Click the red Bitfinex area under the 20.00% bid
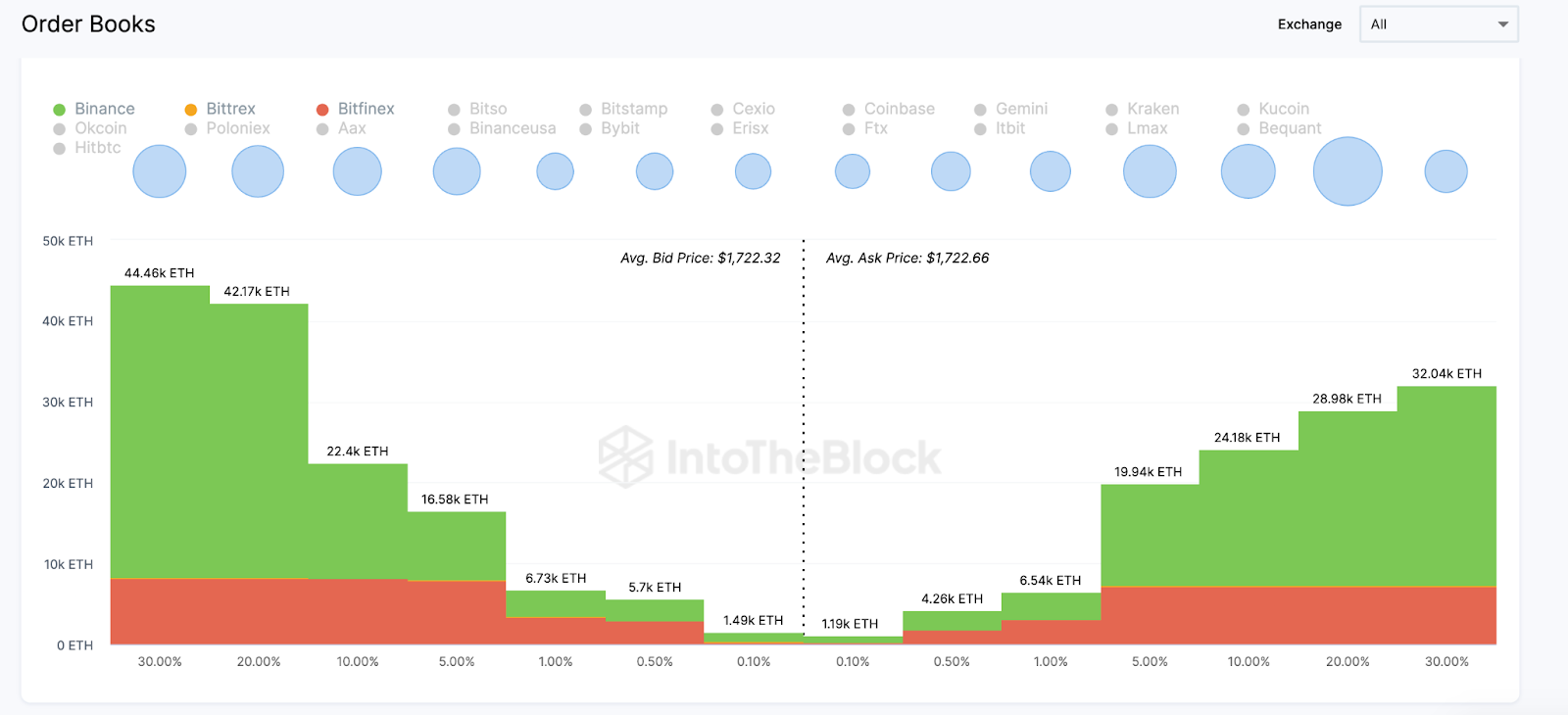Screen dimensions: 1568x715 (259, 612)
